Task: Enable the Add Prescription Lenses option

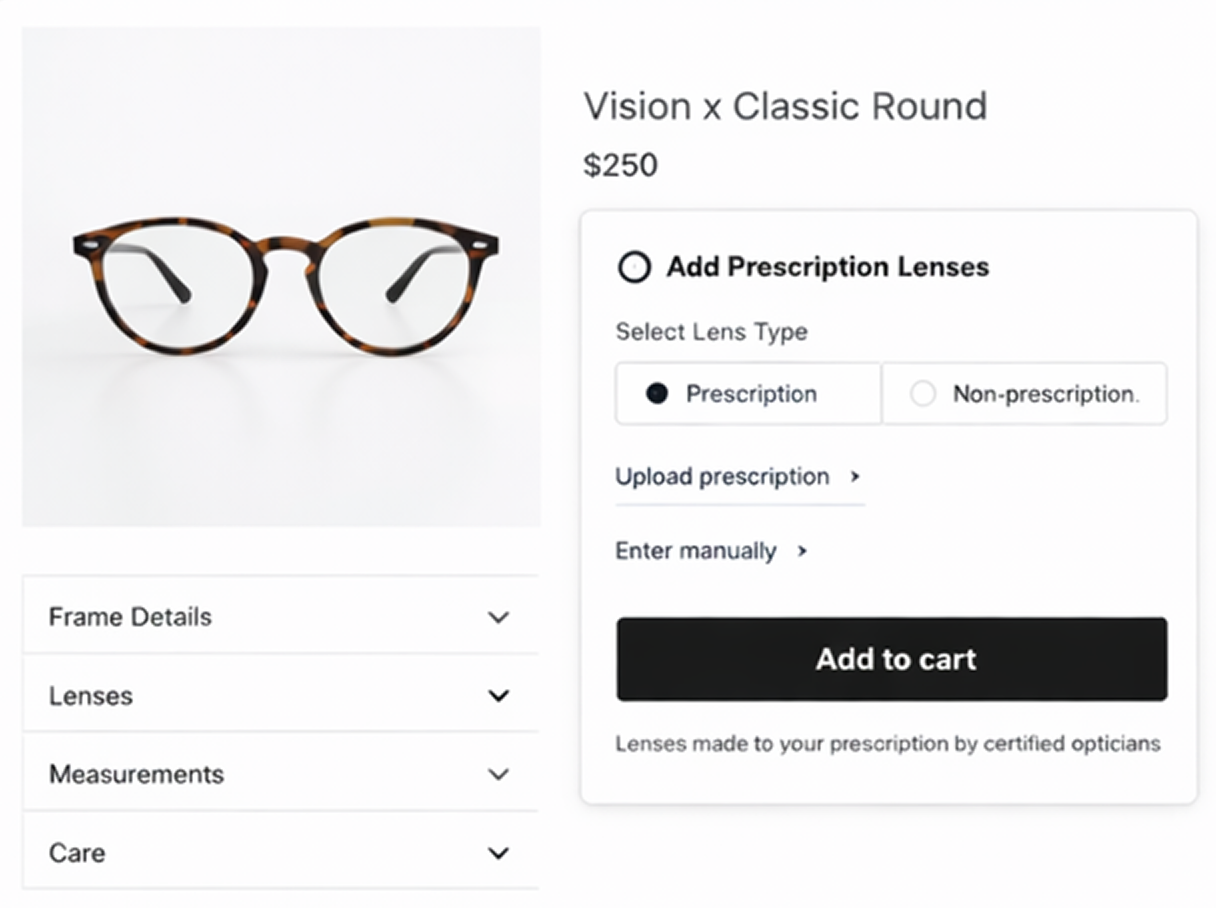Action: click(x=633, y=266)
